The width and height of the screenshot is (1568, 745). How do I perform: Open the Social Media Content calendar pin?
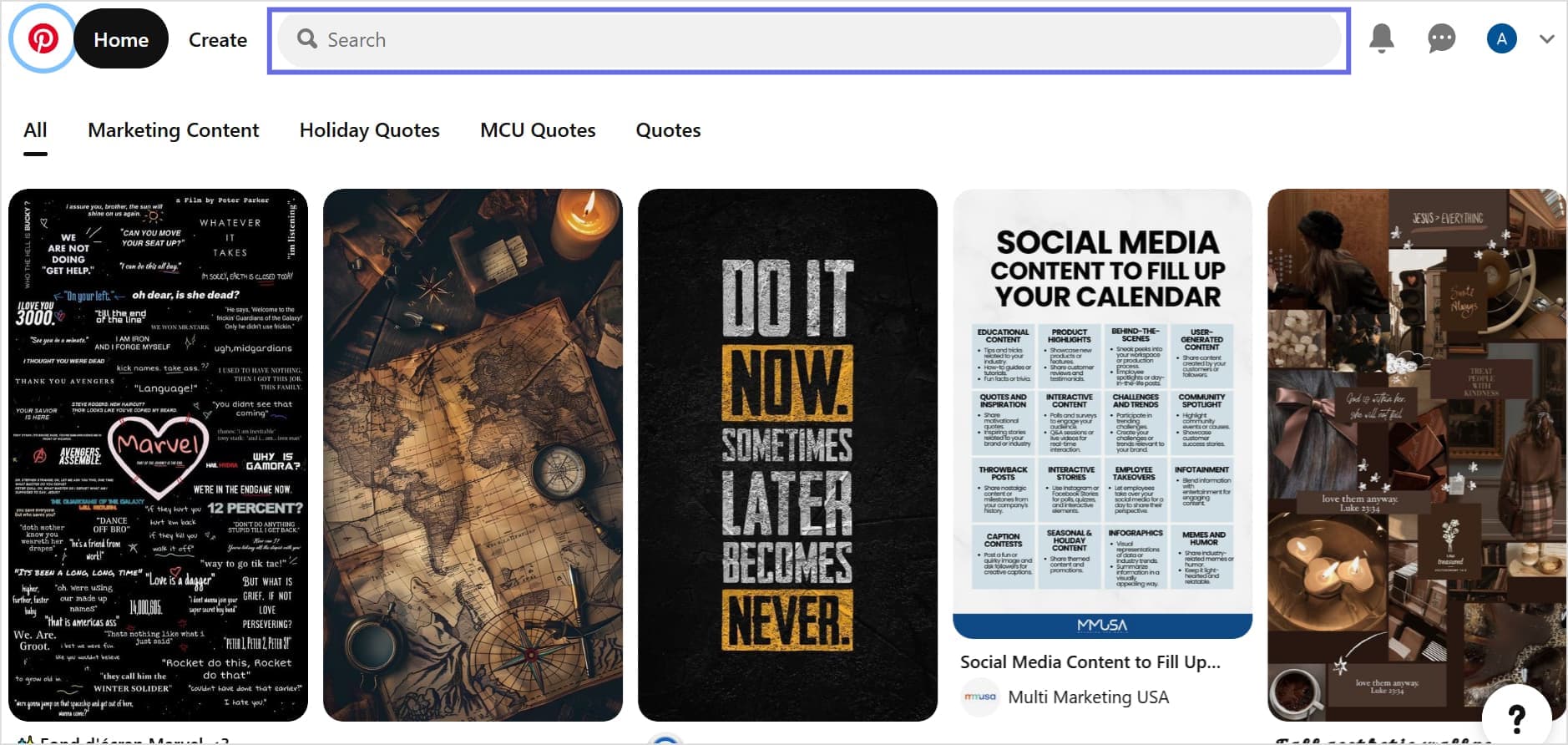click(x=1102, y=413)
